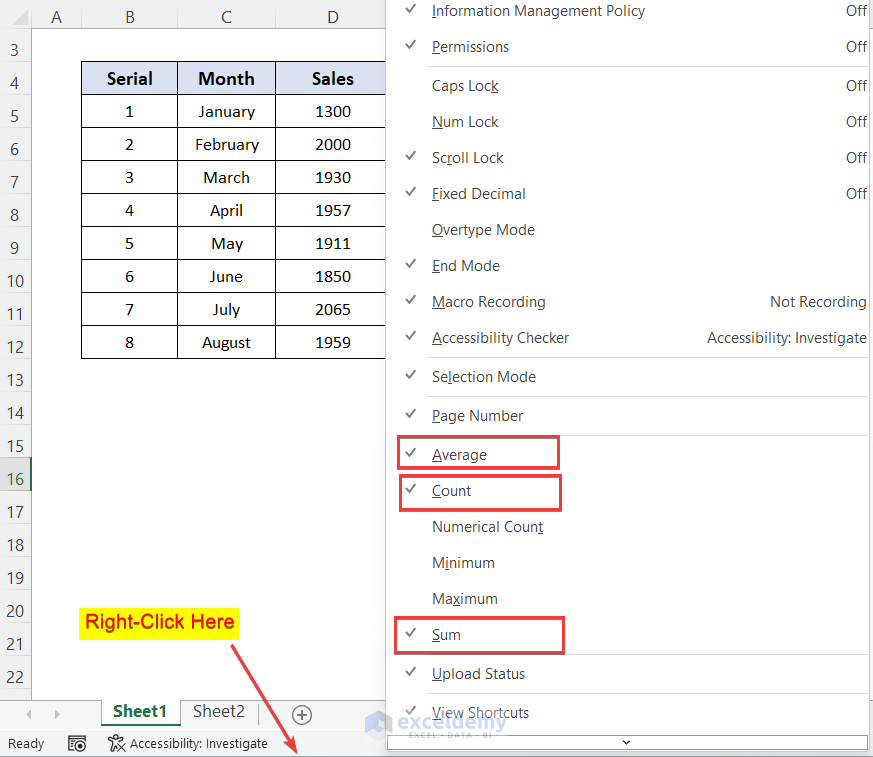Enable Numerical Count on the status bar
Image resolution: width=873 pixels, height=757 pixels.
click(488, 526)
